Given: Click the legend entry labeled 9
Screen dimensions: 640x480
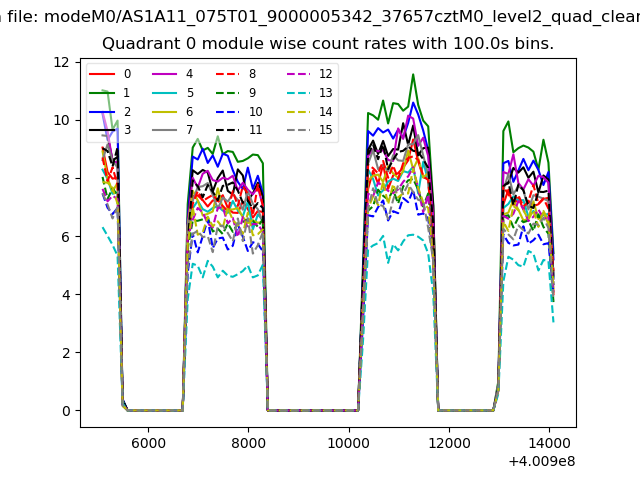Looking at the screenshot, I should [236, 93].
